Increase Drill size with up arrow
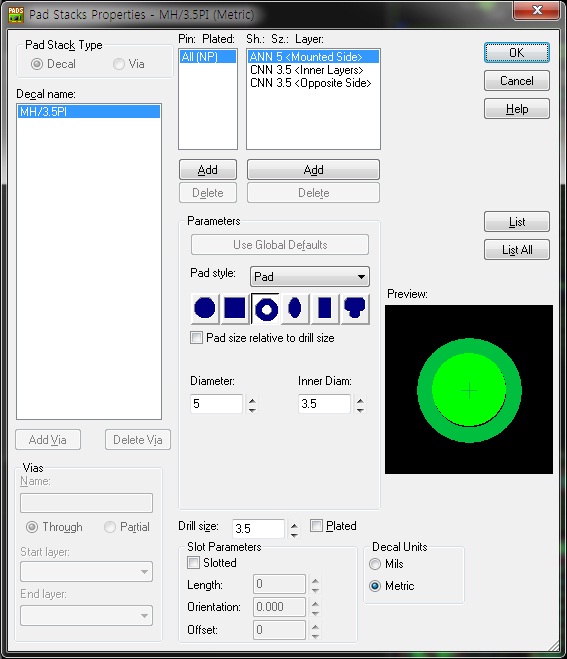 click(294, 525)
